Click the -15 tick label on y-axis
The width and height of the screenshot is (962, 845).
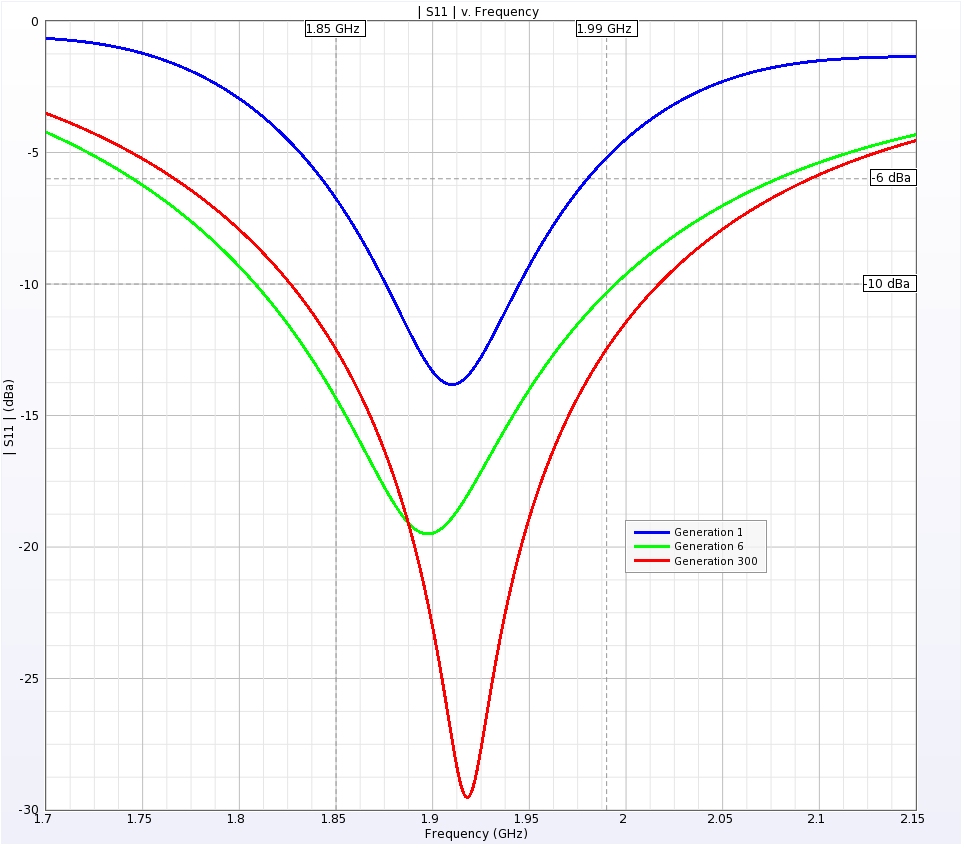coord(29,415)
